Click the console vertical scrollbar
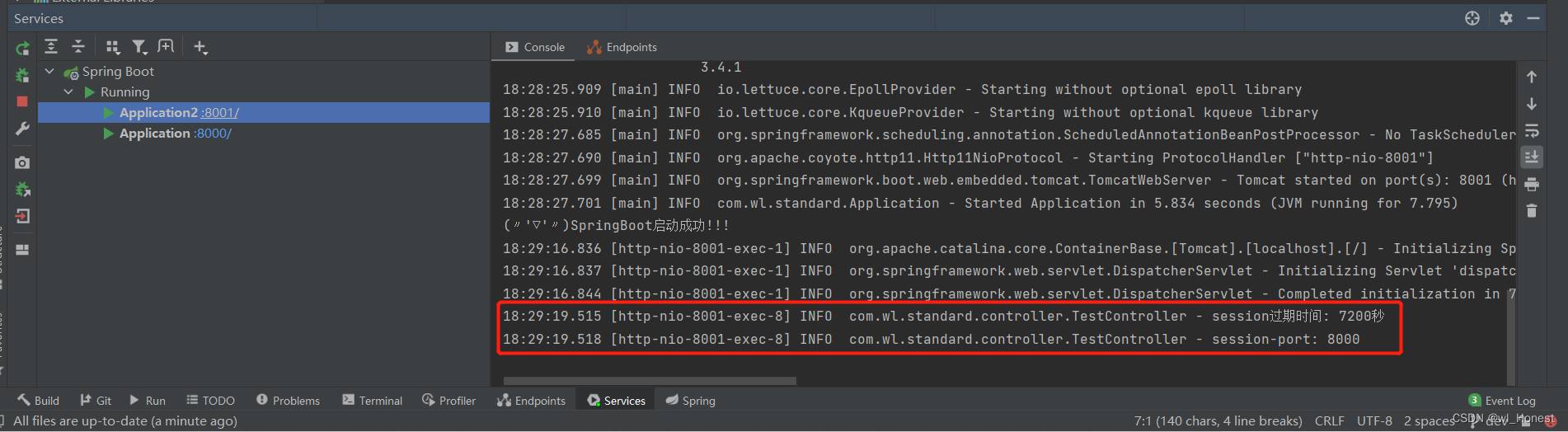This screenshot has width=1568, height=432. (1511, 338)
